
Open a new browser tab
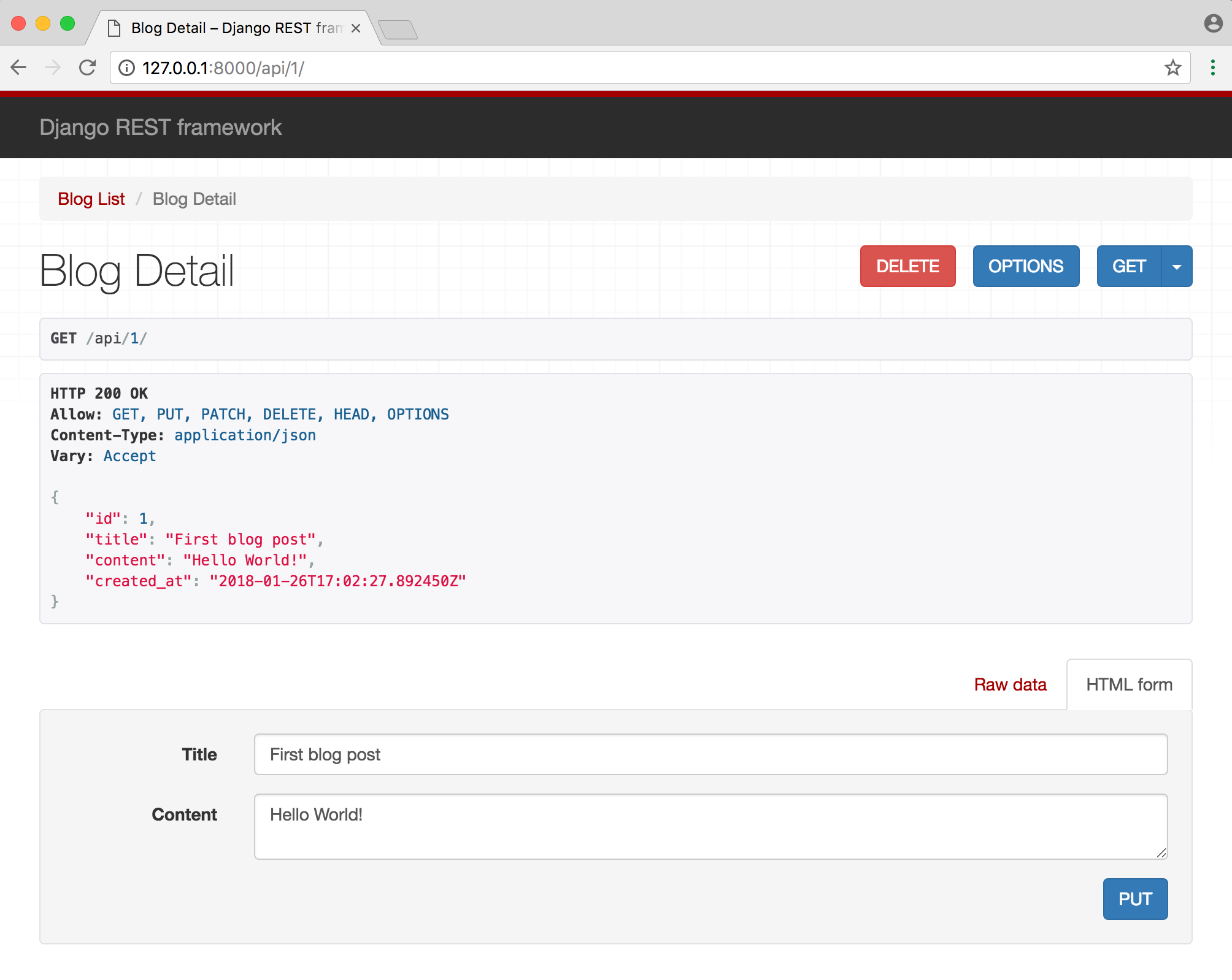click(398, 29)
